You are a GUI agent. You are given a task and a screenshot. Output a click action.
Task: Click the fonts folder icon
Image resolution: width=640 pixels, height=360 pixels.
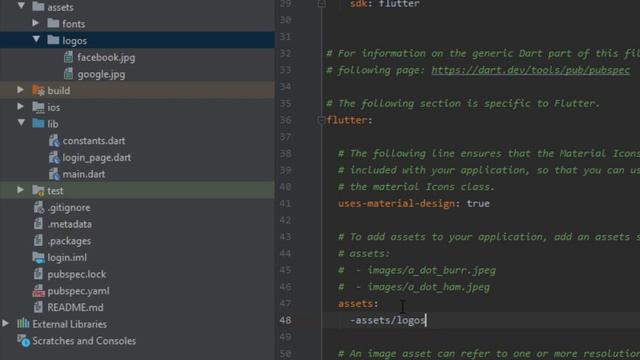53,23
